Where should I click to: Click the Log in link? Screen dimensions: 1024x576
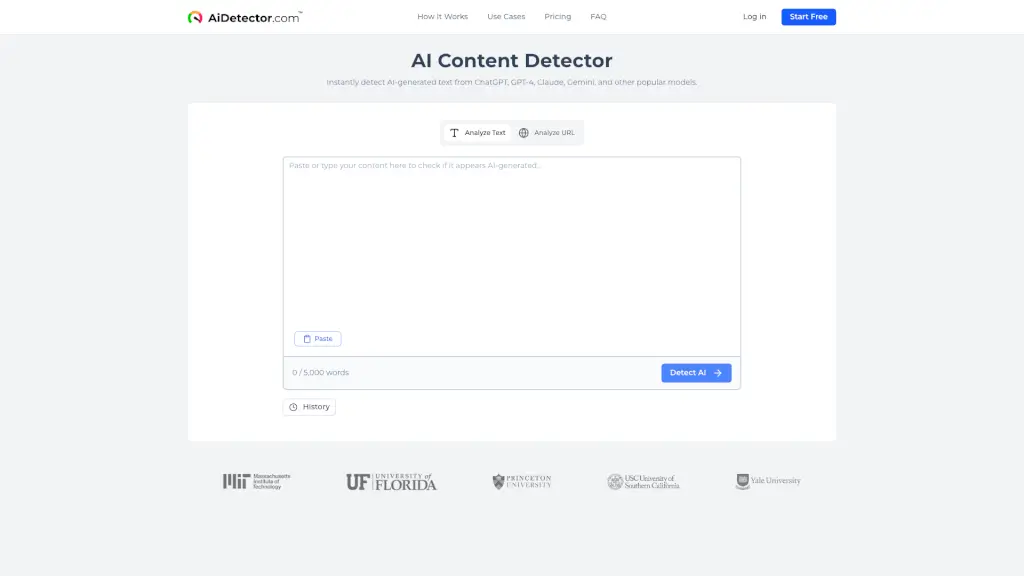755,17
